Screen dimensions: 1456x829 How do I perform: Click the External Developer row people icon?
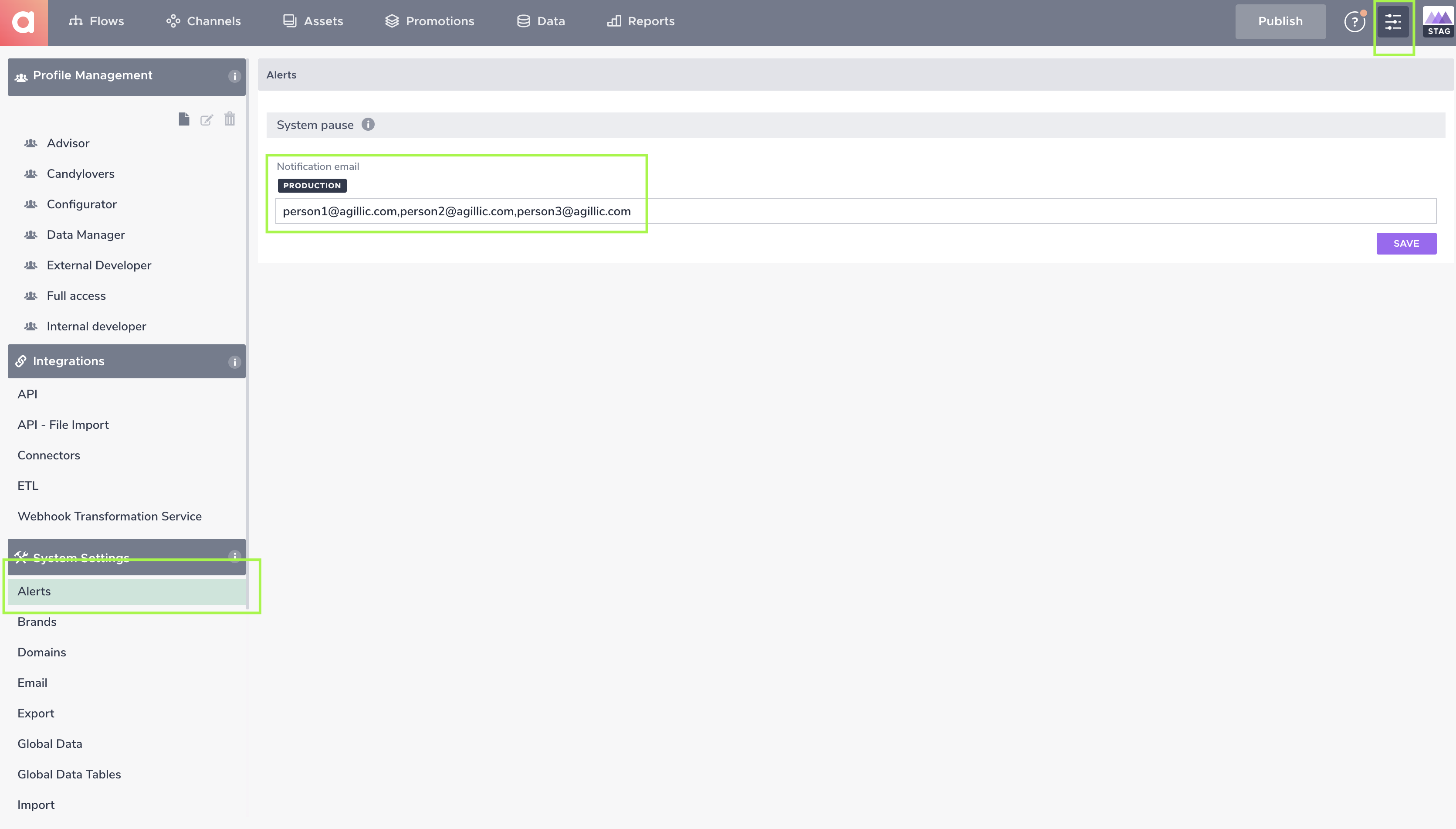point(31,265)
